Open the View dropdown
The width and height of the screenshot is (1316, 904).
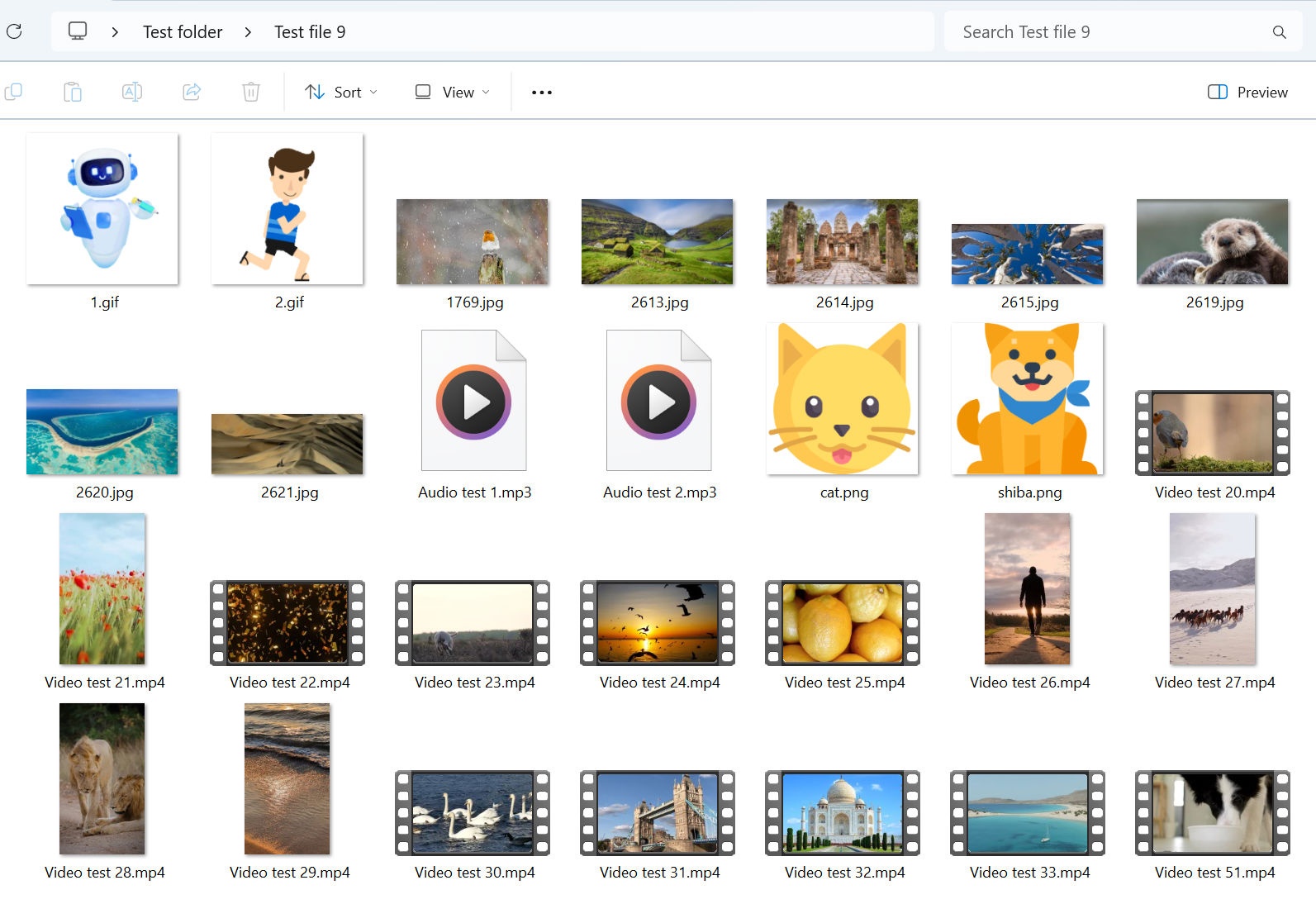[452, 92]
